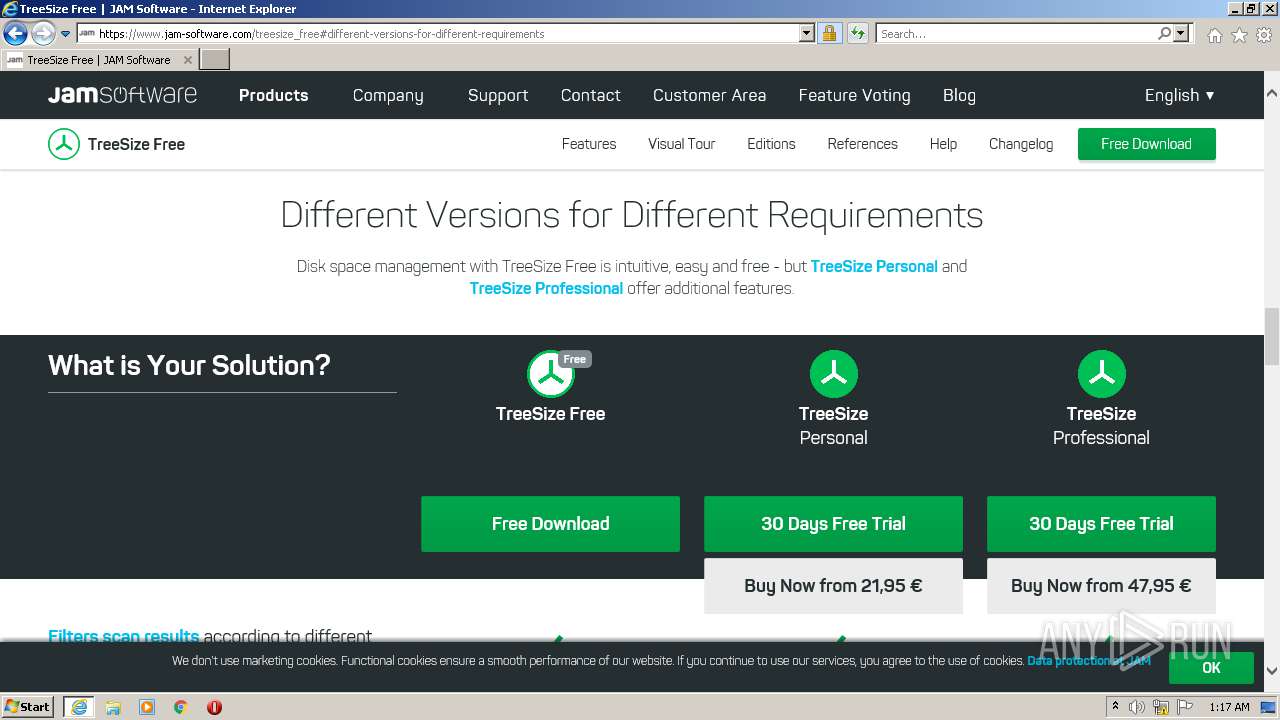Go to Features section
The width and height of the screenshot is (1280, 720).
pos(589,144)
